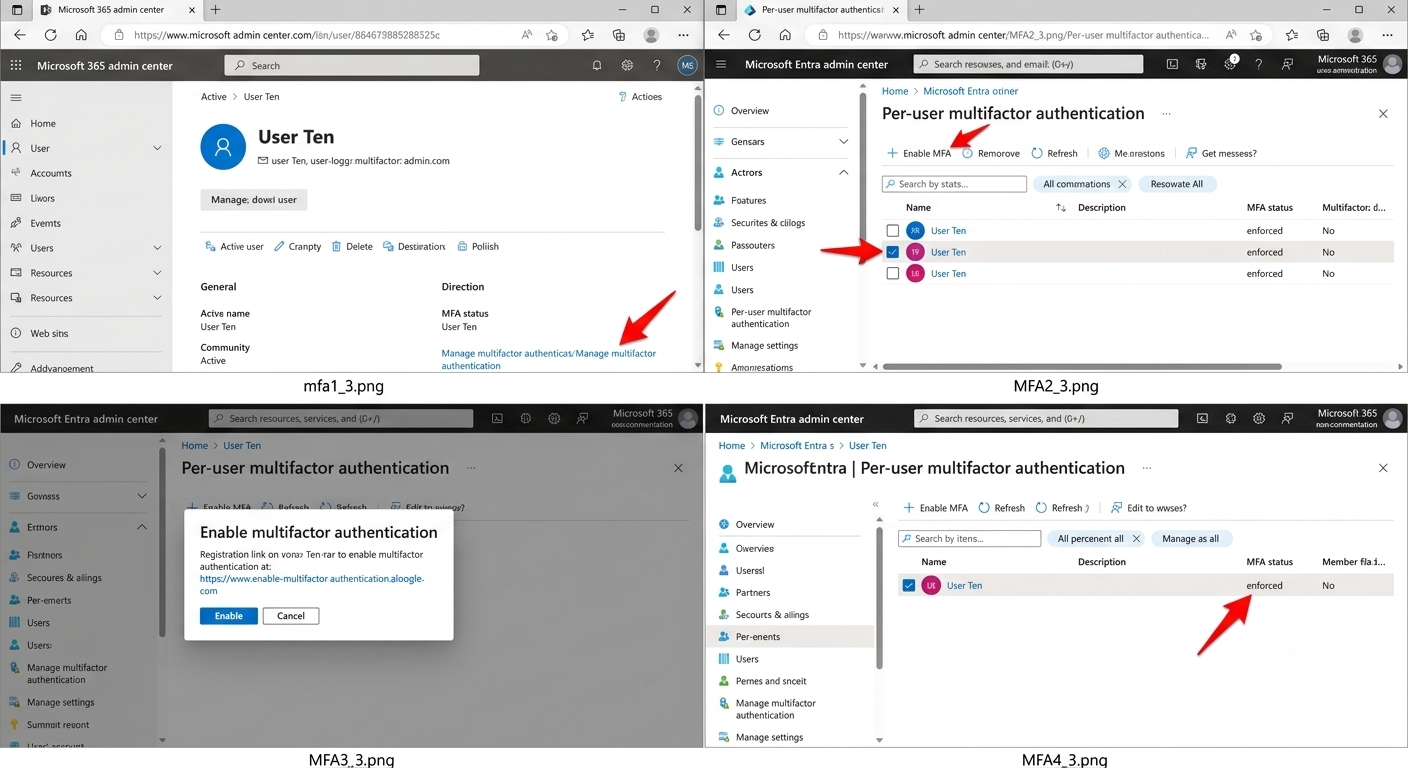Screen dimensions: 1408x768
Task: Tick the last User Ten row checkbox in MFA2_3
Action: 893,273
